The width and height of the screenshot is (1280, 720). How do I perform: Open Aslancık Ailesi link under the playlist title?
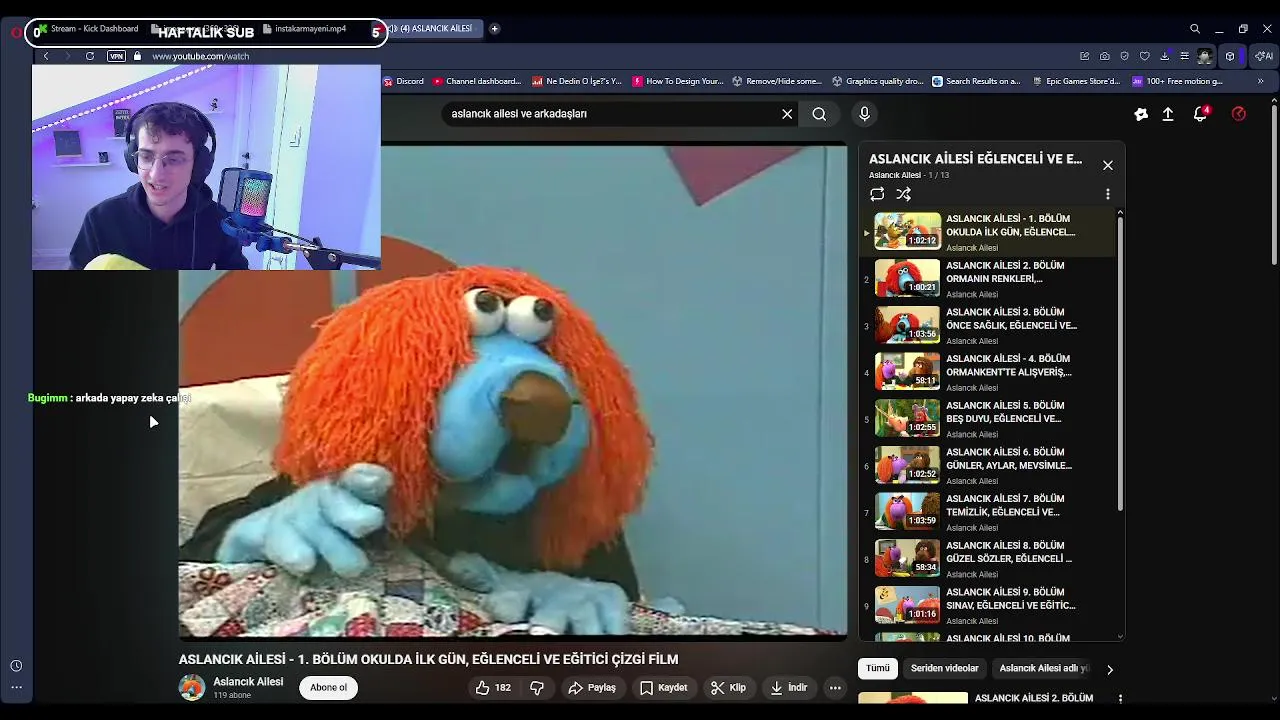click(x=895, y=175)
